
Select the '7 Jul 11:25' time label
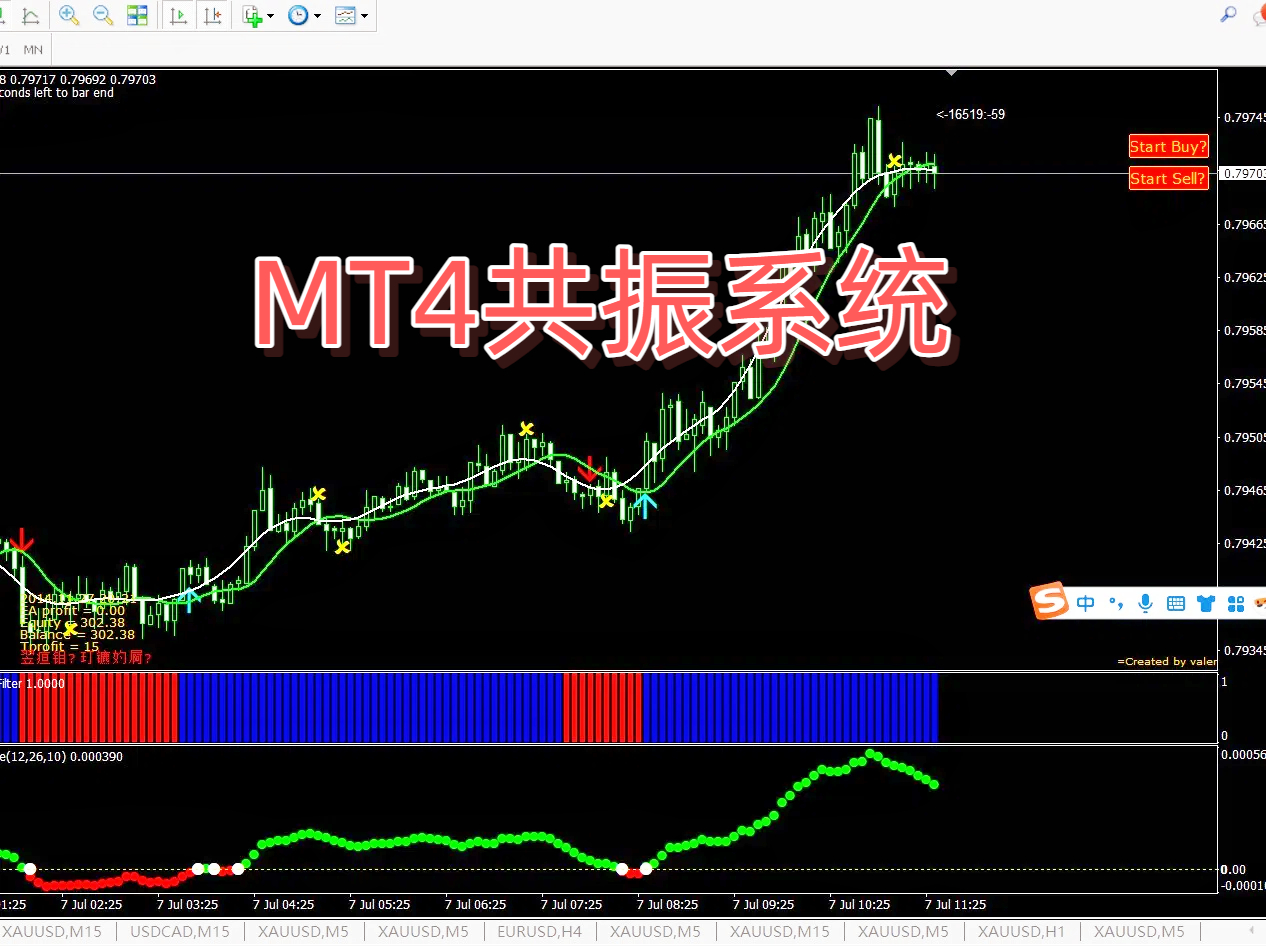pyautogui.click(x=955, y=904)
